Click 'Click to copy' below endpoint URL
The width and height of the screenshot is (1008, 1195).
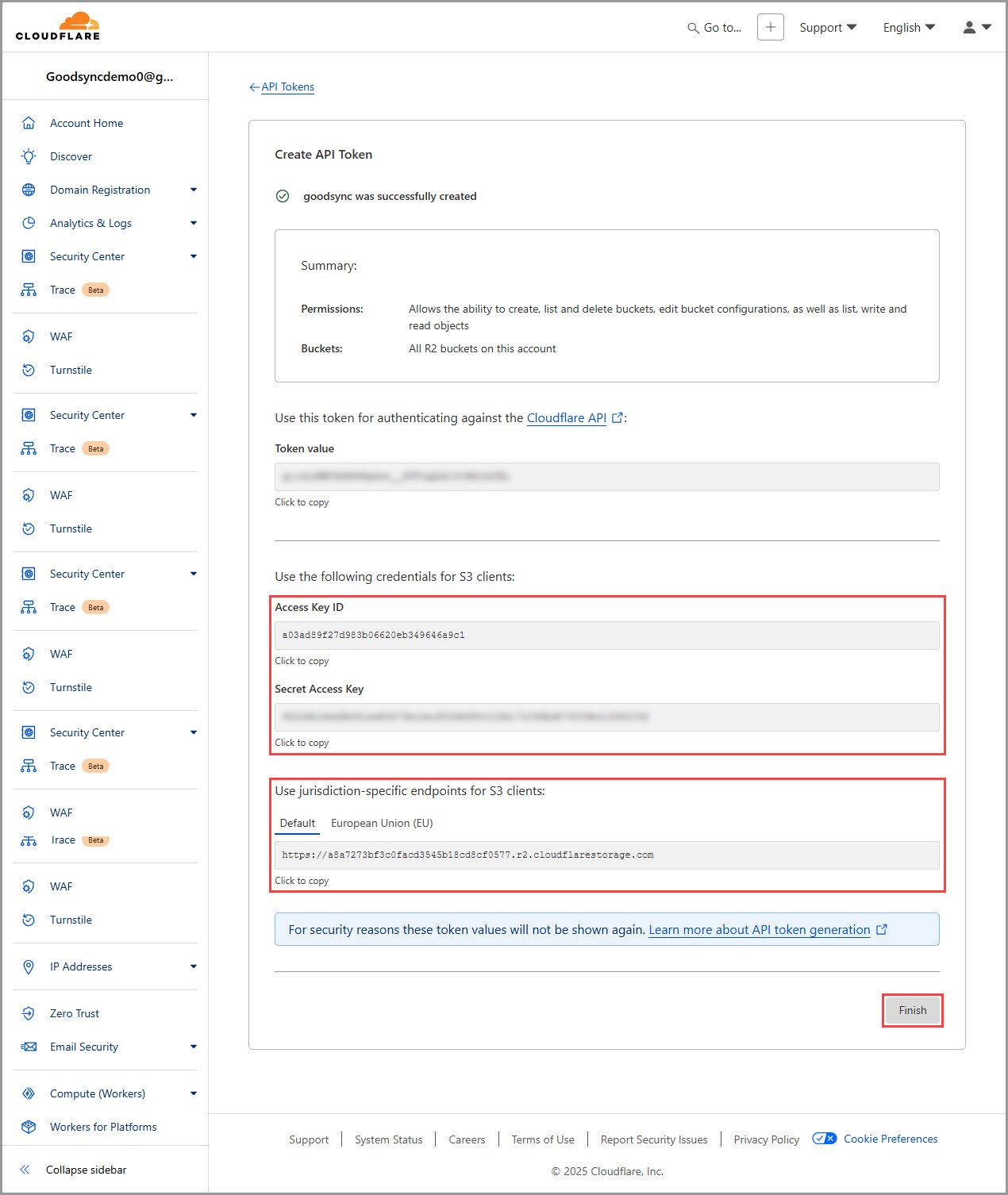[x=302, y=881]
